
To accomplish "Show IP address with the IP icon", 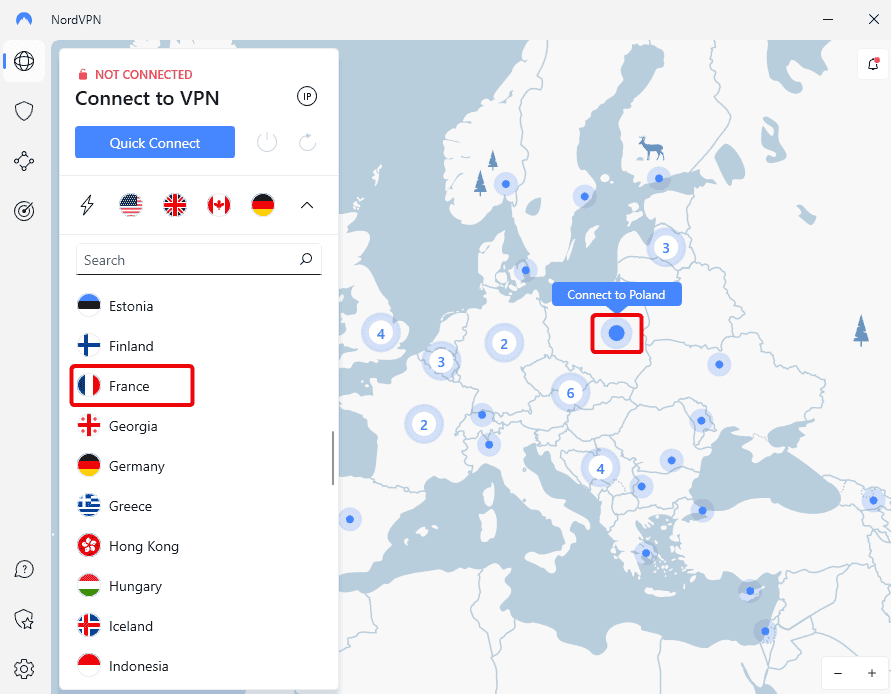I will (x=307, y=97).
